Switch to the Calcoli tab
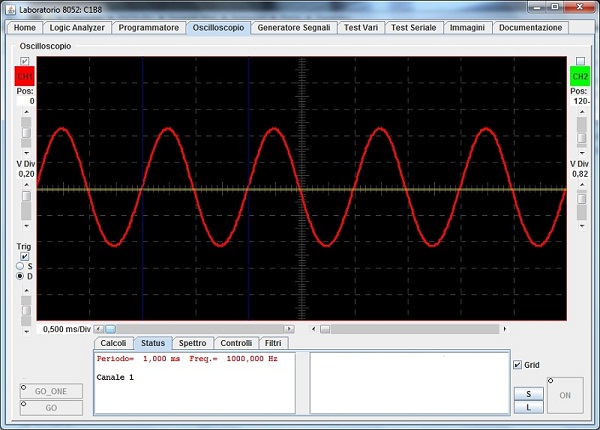The height and width of the screenshot is (430, 600). [x=113, y=343]
